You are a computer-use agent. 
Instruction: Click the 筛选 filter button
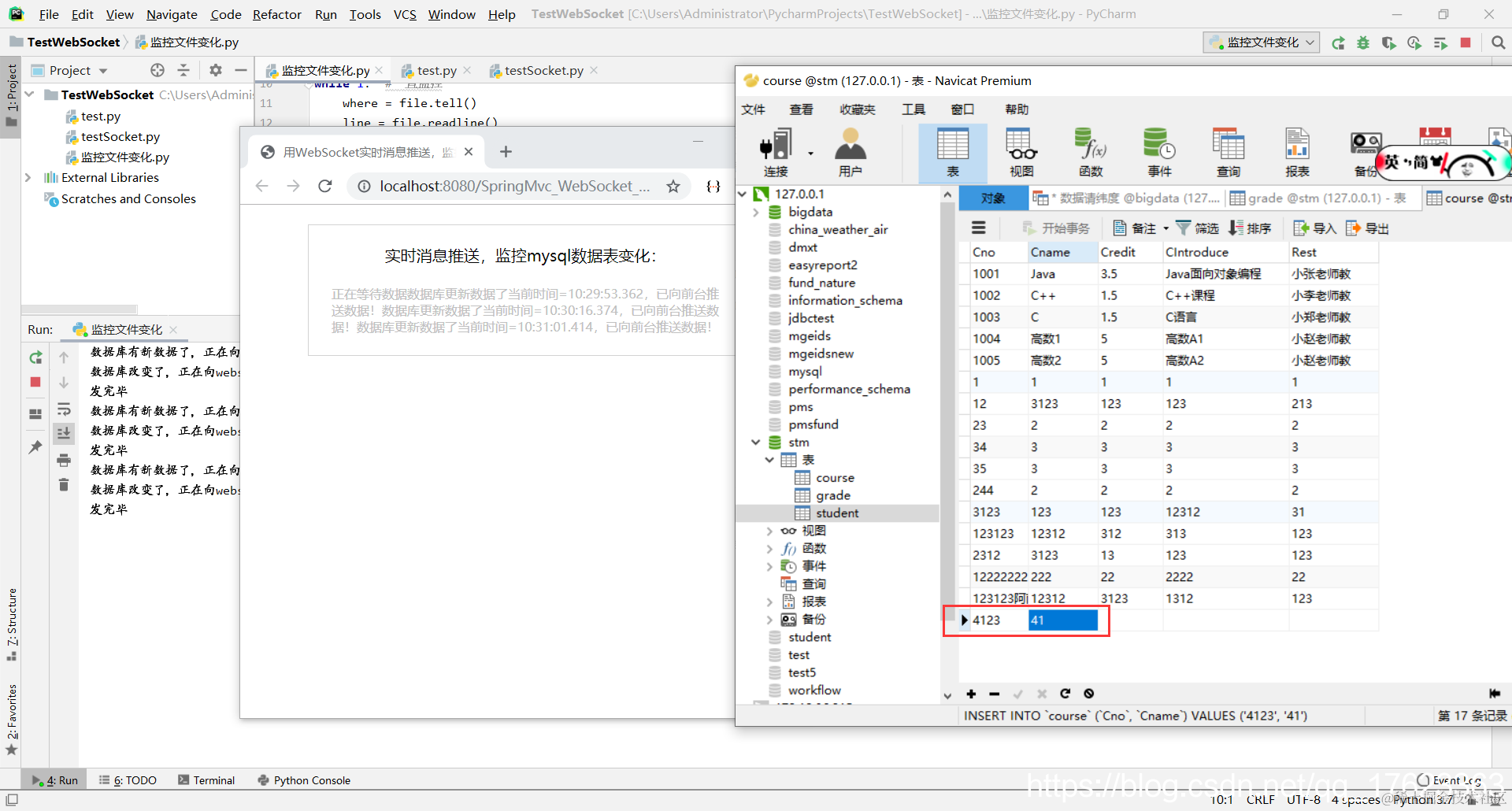pos(1198,228)
